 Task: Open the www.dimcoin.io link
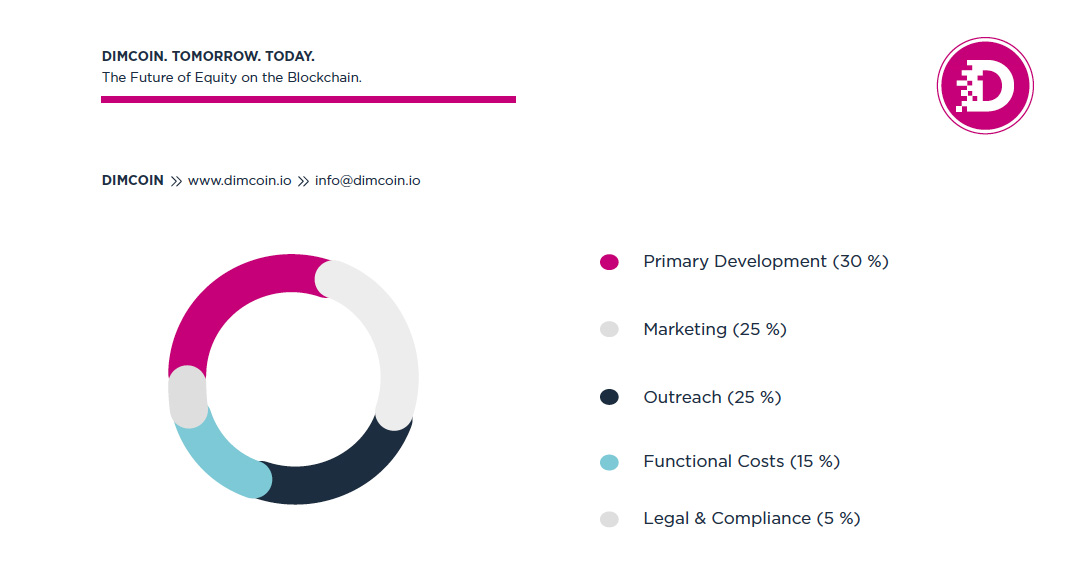pos(240,180)
